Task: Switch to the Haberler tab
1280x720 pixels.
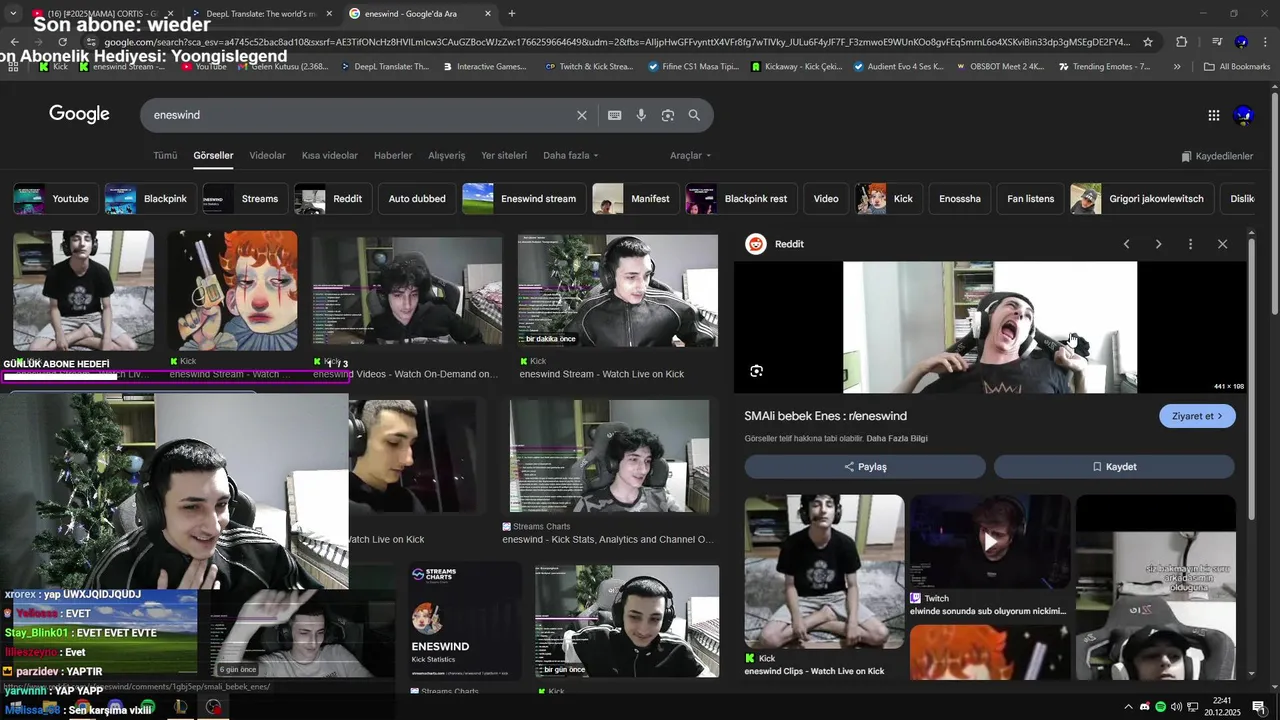Action: pyautogui.click(x=393, y=156)
